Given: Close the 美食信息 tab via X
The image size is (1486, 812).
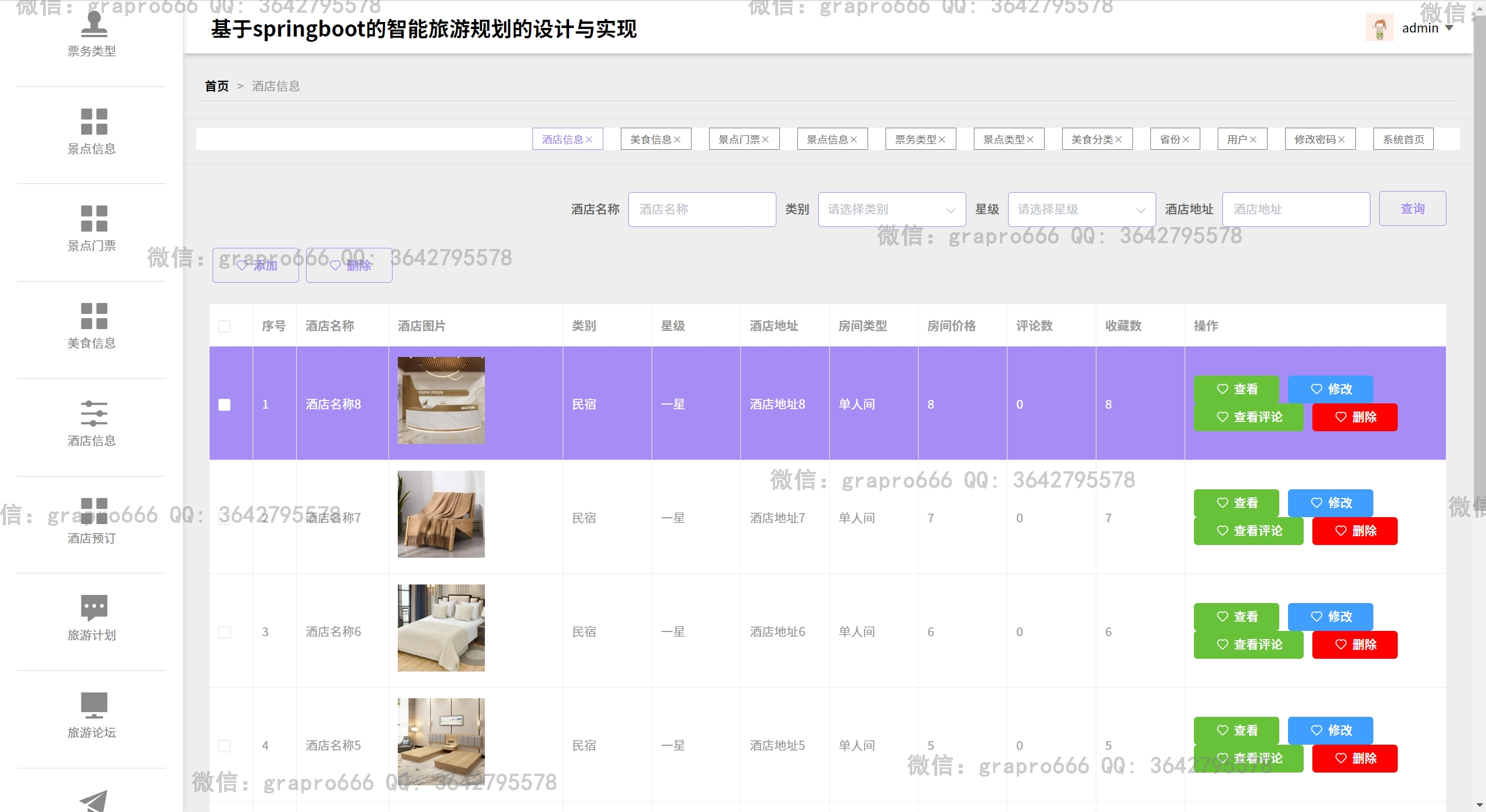Looking at the screenshot, I should click(x=677, y=140).
